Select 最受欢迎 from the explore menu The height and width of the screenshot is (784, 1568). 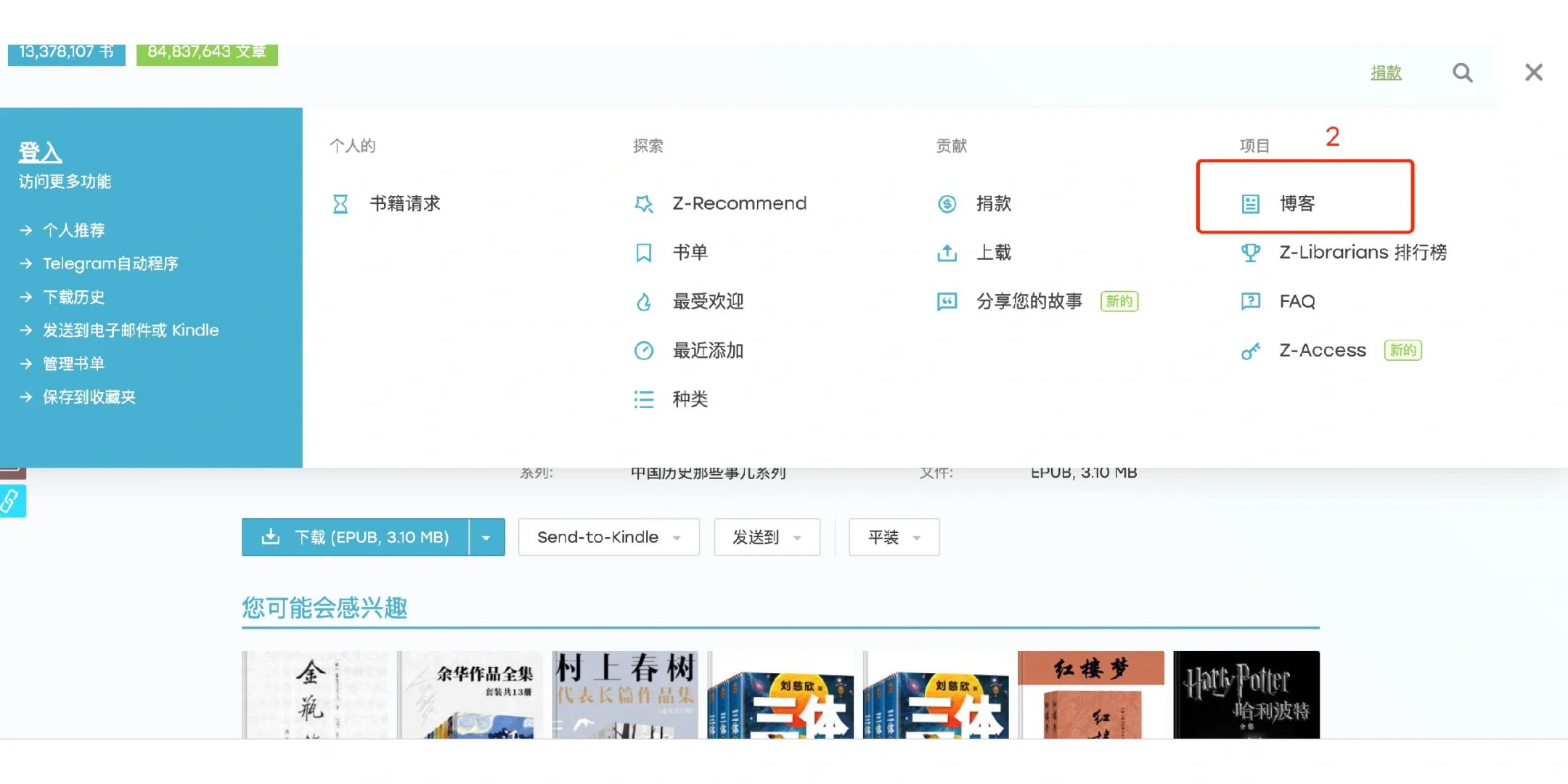point(708,301)
